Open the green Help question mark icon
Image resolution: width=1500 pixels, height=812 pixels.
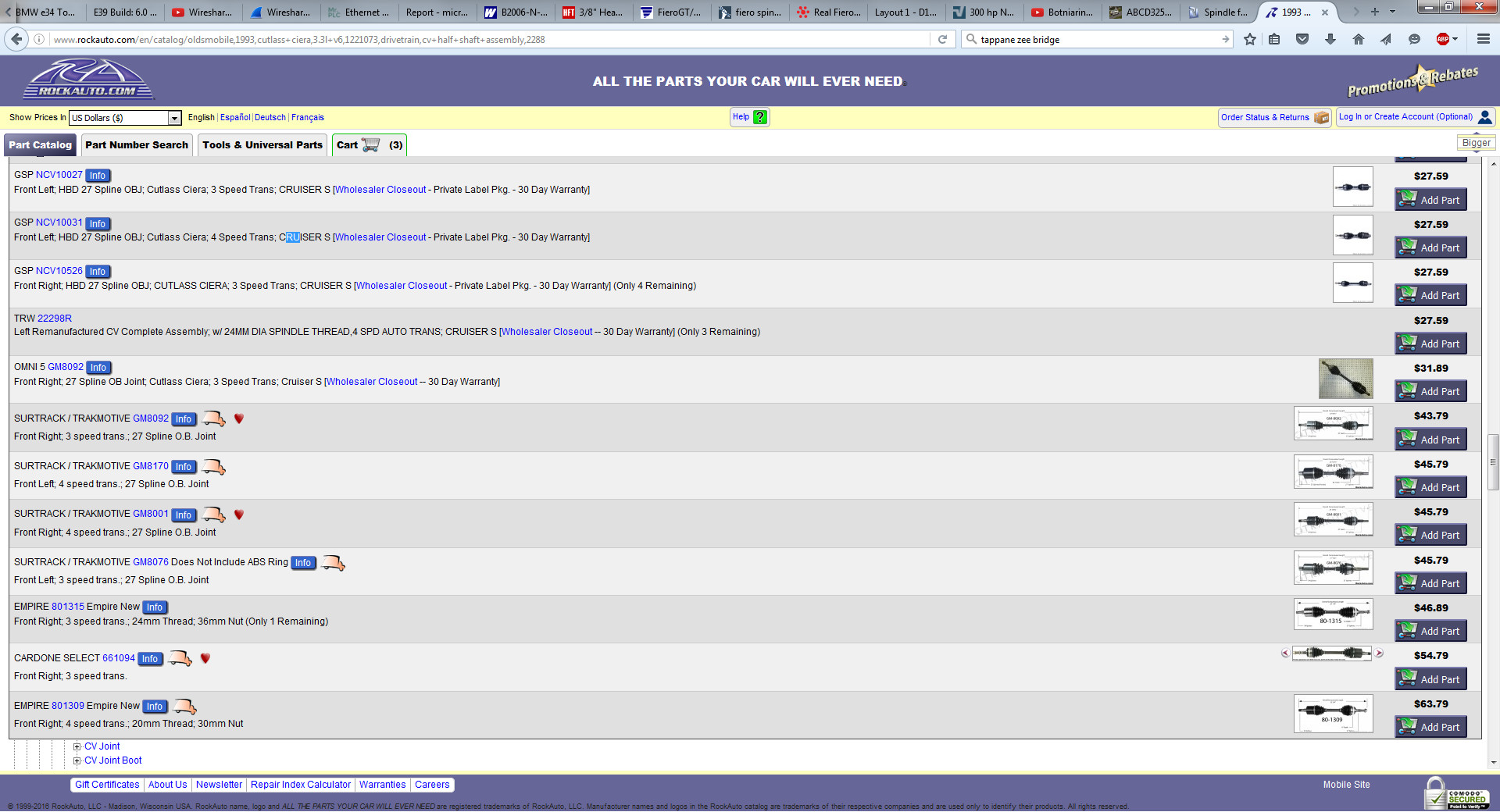[760, 117]
